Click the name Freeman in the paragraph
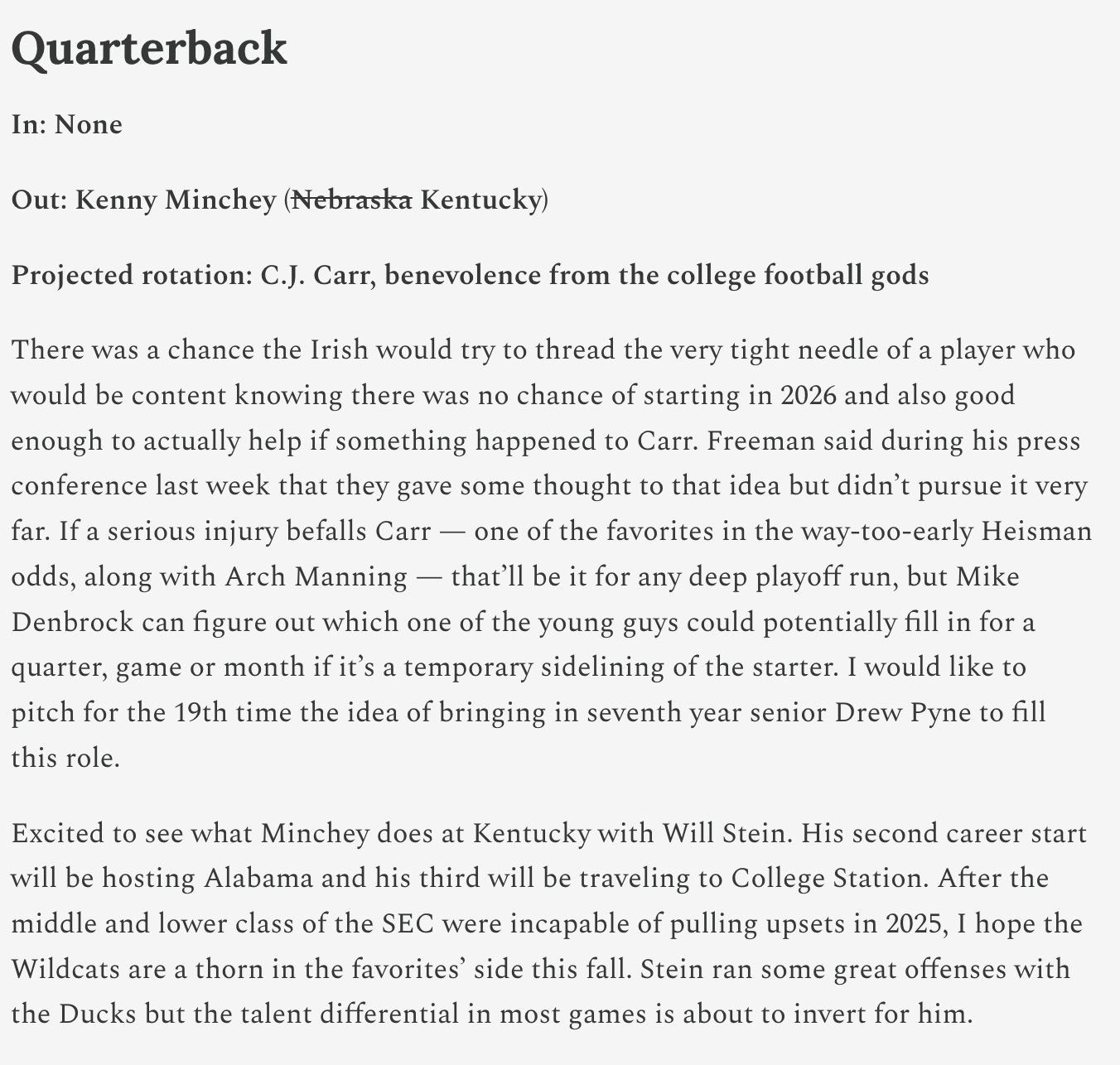The image size is (1120, 1065). 760,441
